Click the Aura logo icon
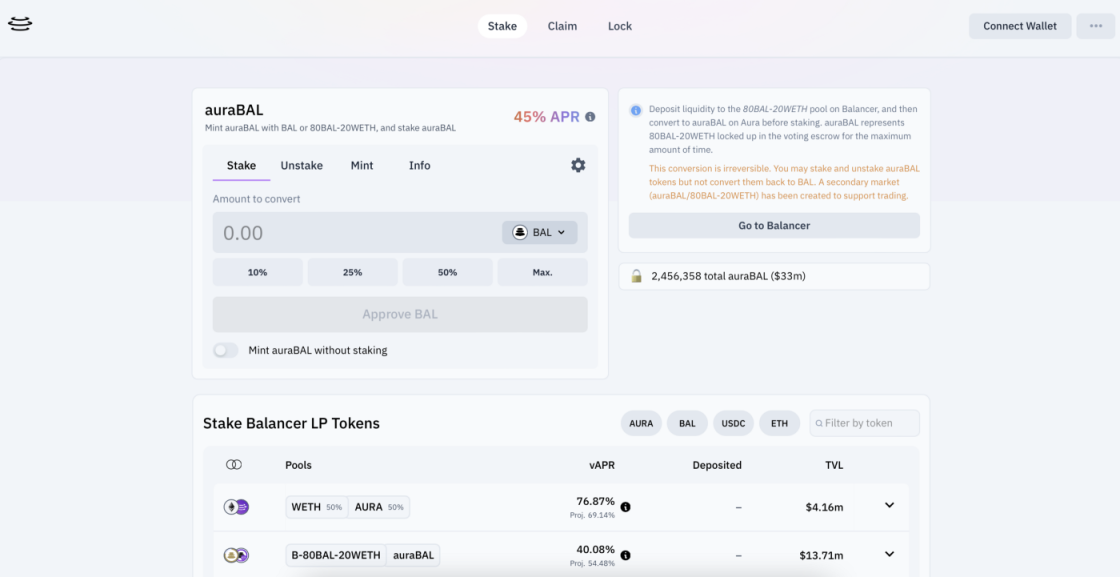This screenshot has height=577, width=1120. click(20, 24)
